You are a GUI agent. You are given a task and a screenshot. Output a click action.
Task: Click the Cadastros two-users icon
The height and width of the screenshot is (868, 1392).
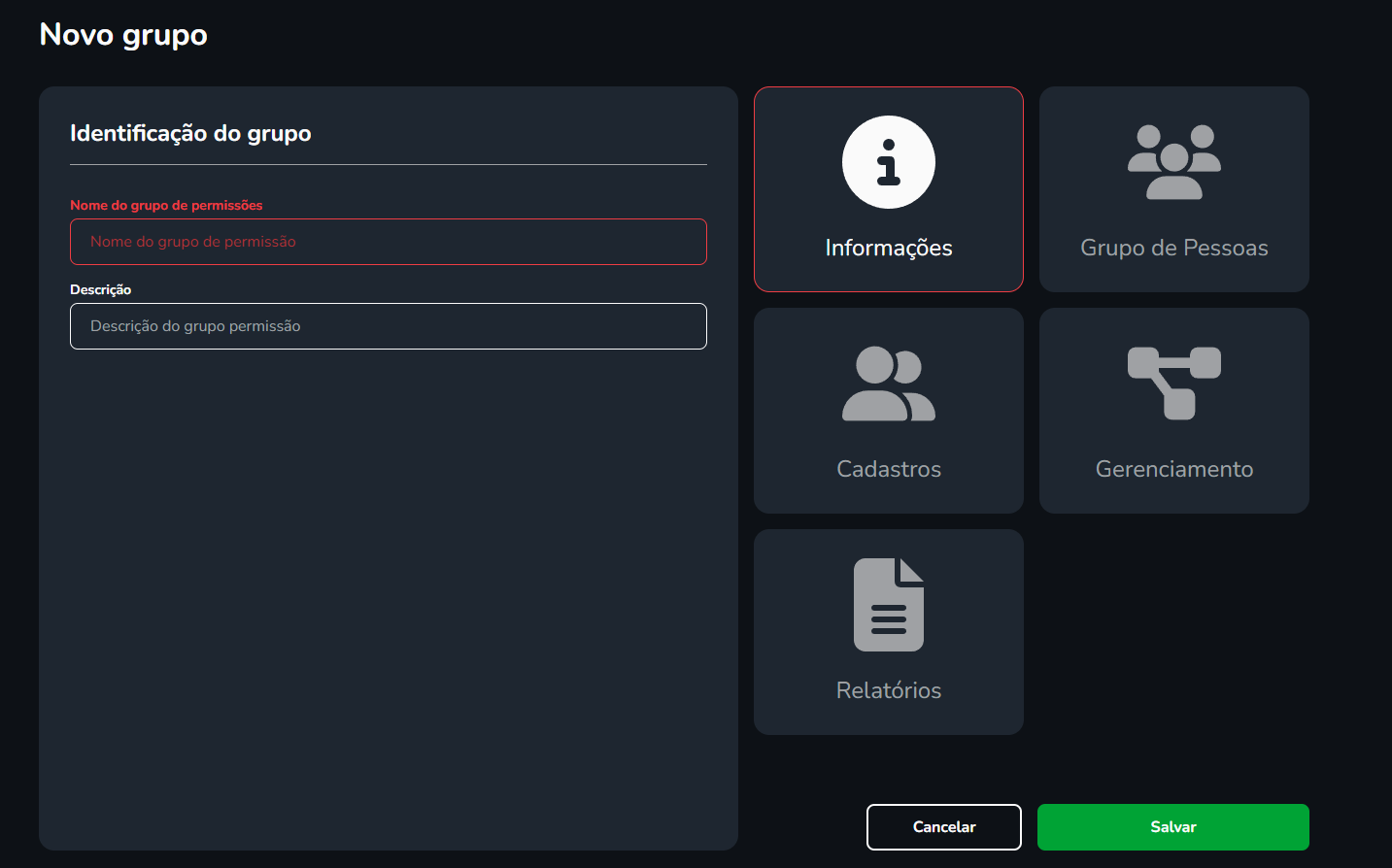click(888, 384)
